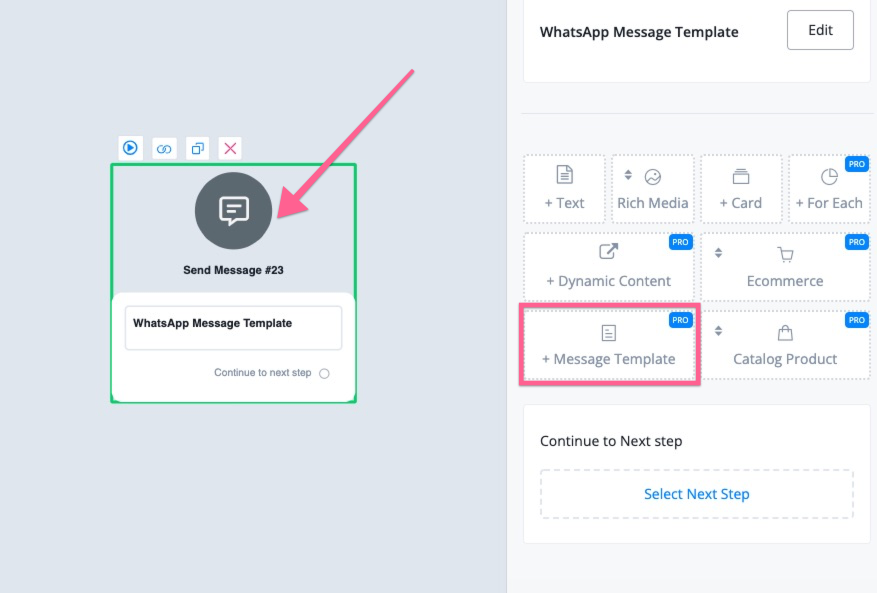Open the Select Next Step link
The height and width of the screenshot is (593, 877).
coord(696,494)
